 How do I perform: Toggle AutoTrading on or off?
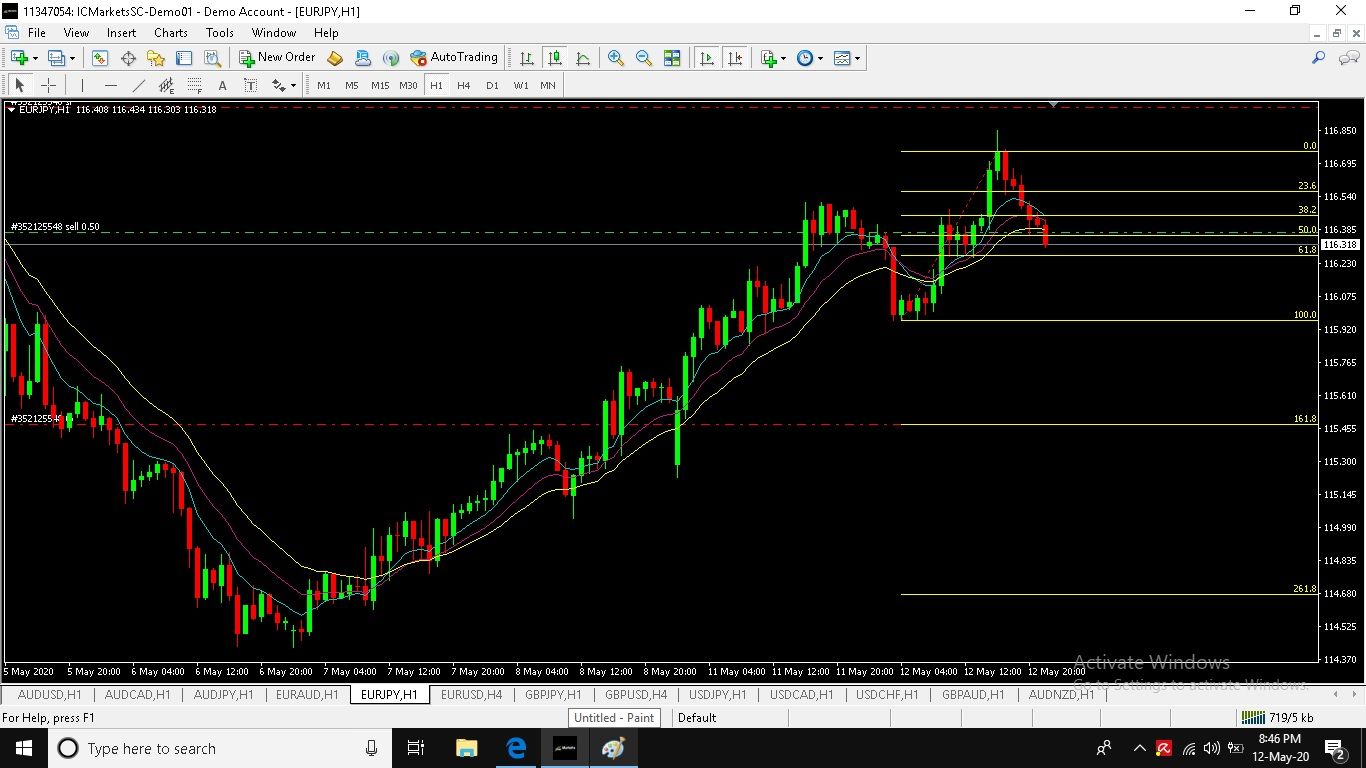(x=453, y=58)
